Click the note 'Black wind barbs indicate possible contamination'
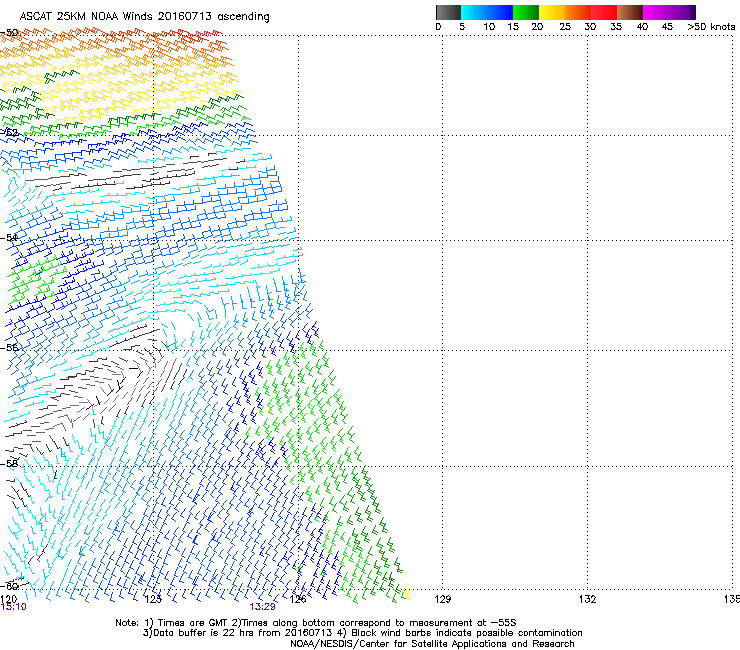Image resolution: width=740 pixels, height=650 pixels. (x=467, y=633)
